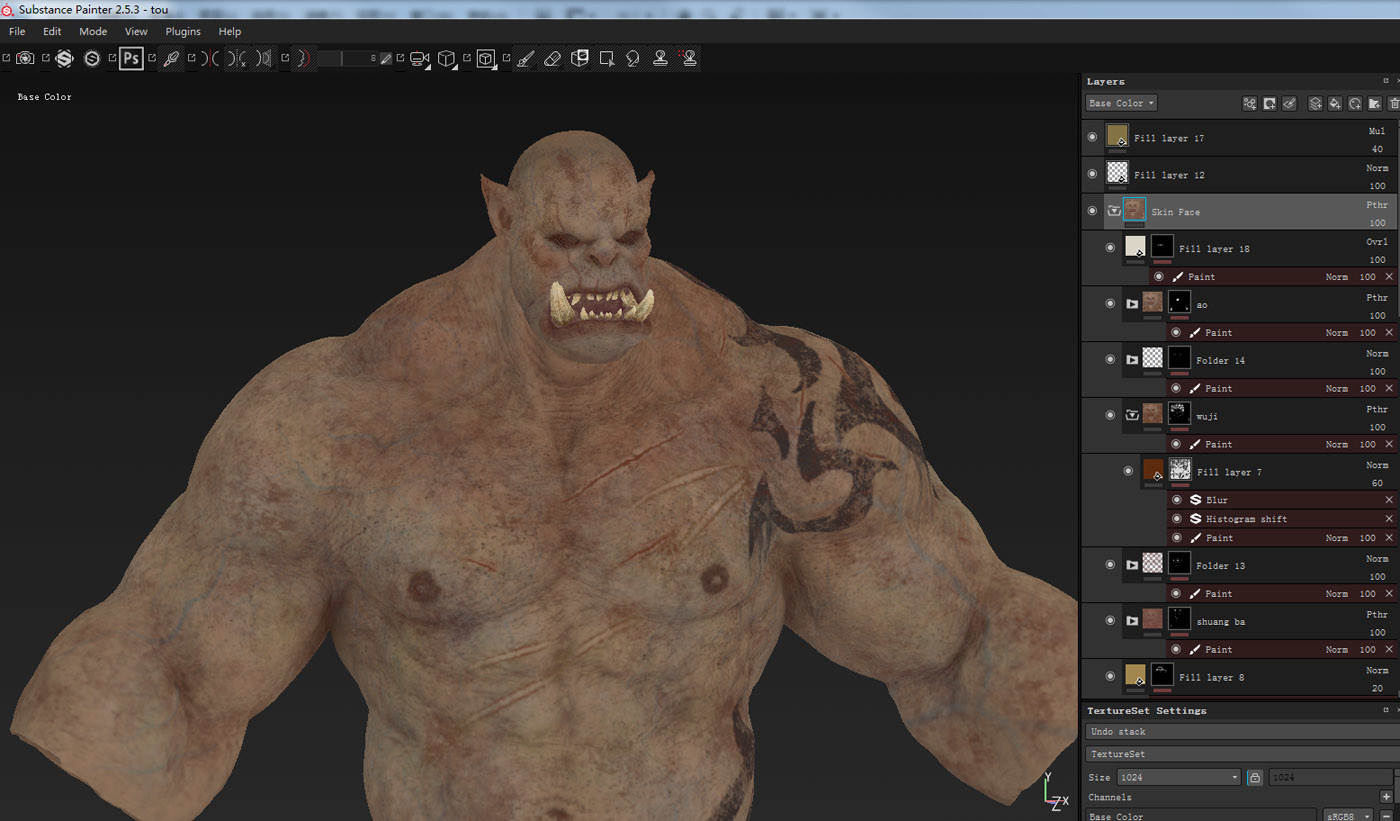Delete the selected layer with trash icon

[x=1394, y=103]
